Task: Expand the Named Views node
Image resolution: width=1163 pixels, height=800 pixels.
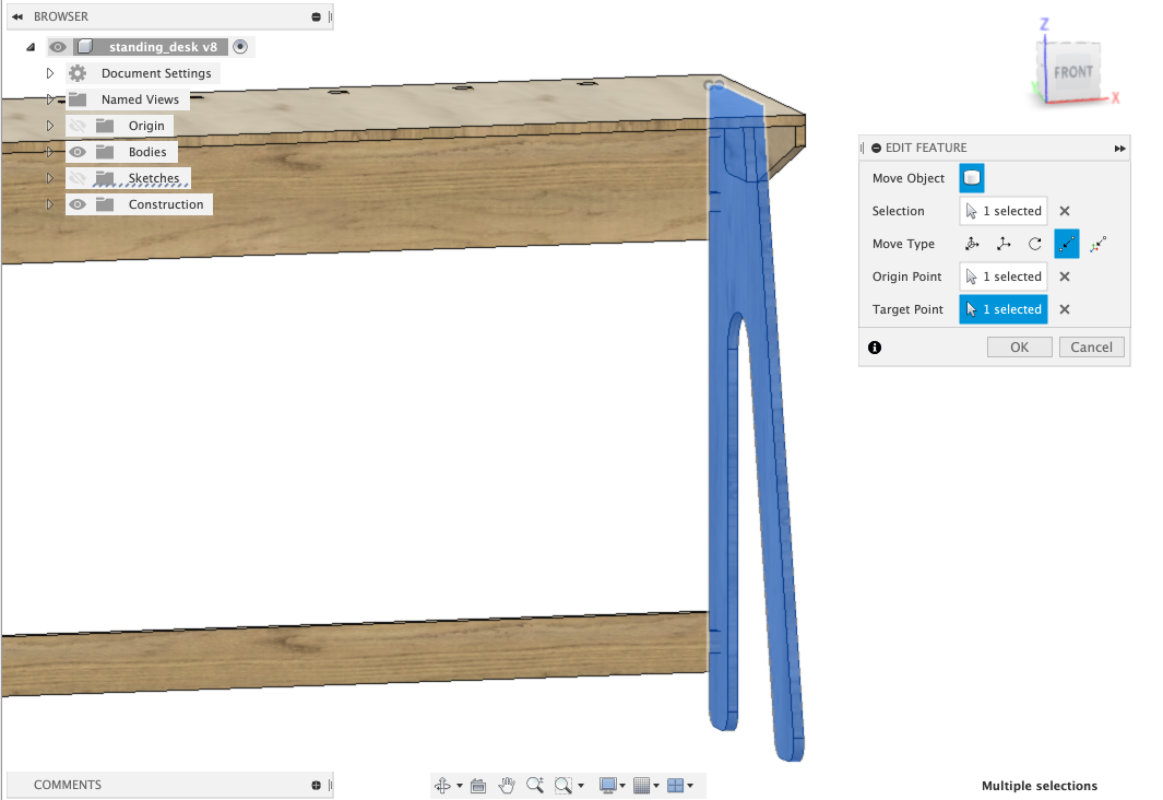Action: pyautogui.click(x=50, y=99)
